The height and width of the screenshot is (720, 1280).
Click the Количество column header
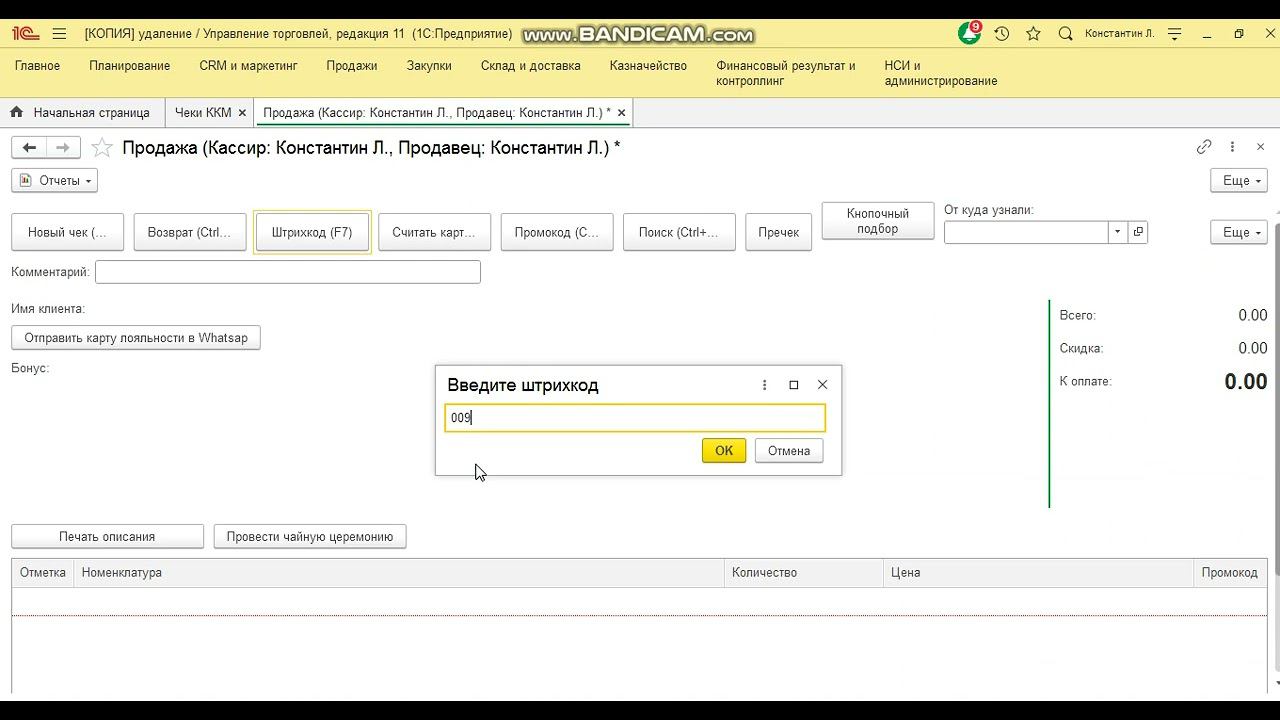pyautogui.click(x=805, y=573)
